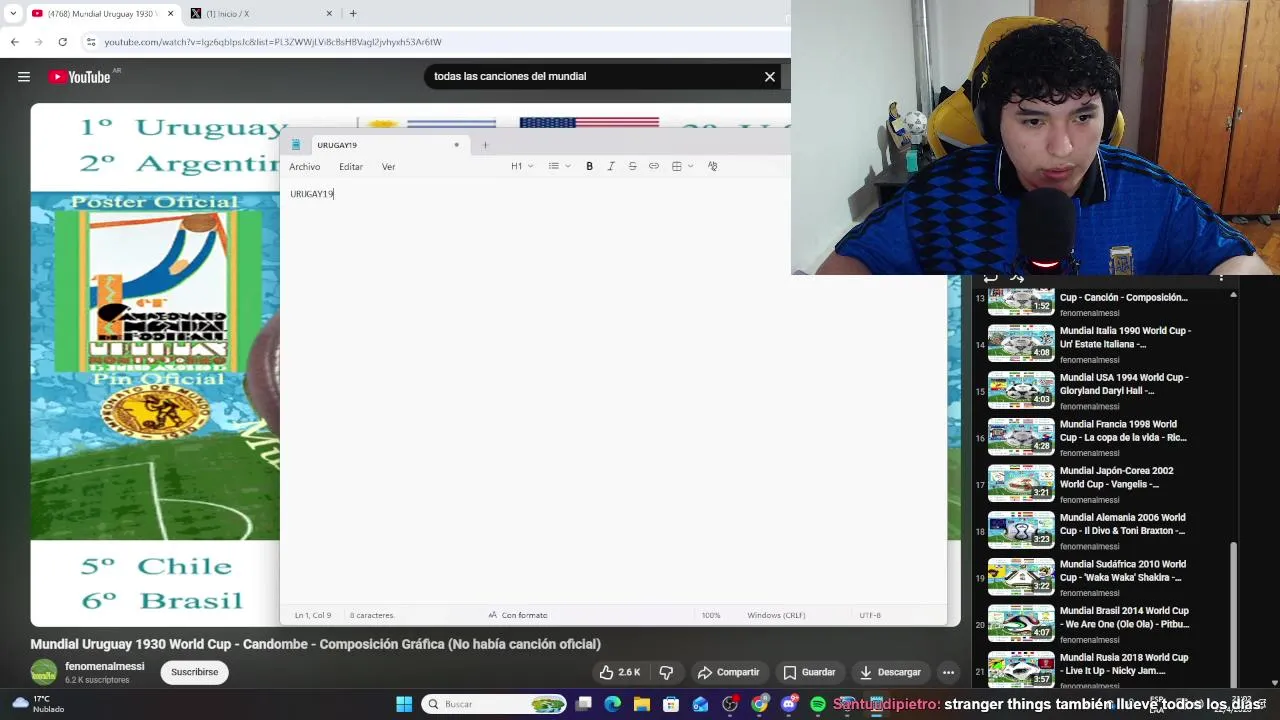Screen dimensions: 1280x720
Task: Clear formatting in Notepad toolbar
Action: [712, 166]
